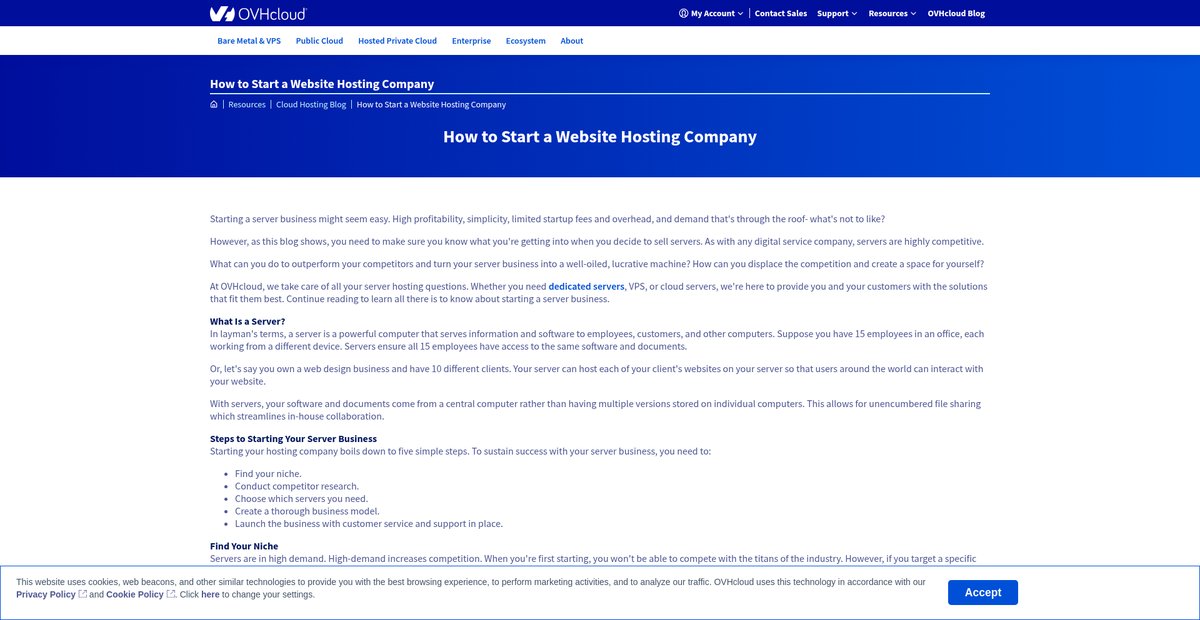Click the underlined page title above breadcrumb
Image resolution: width=1200 pixels, height=620 pixels.
click(322, 84)
